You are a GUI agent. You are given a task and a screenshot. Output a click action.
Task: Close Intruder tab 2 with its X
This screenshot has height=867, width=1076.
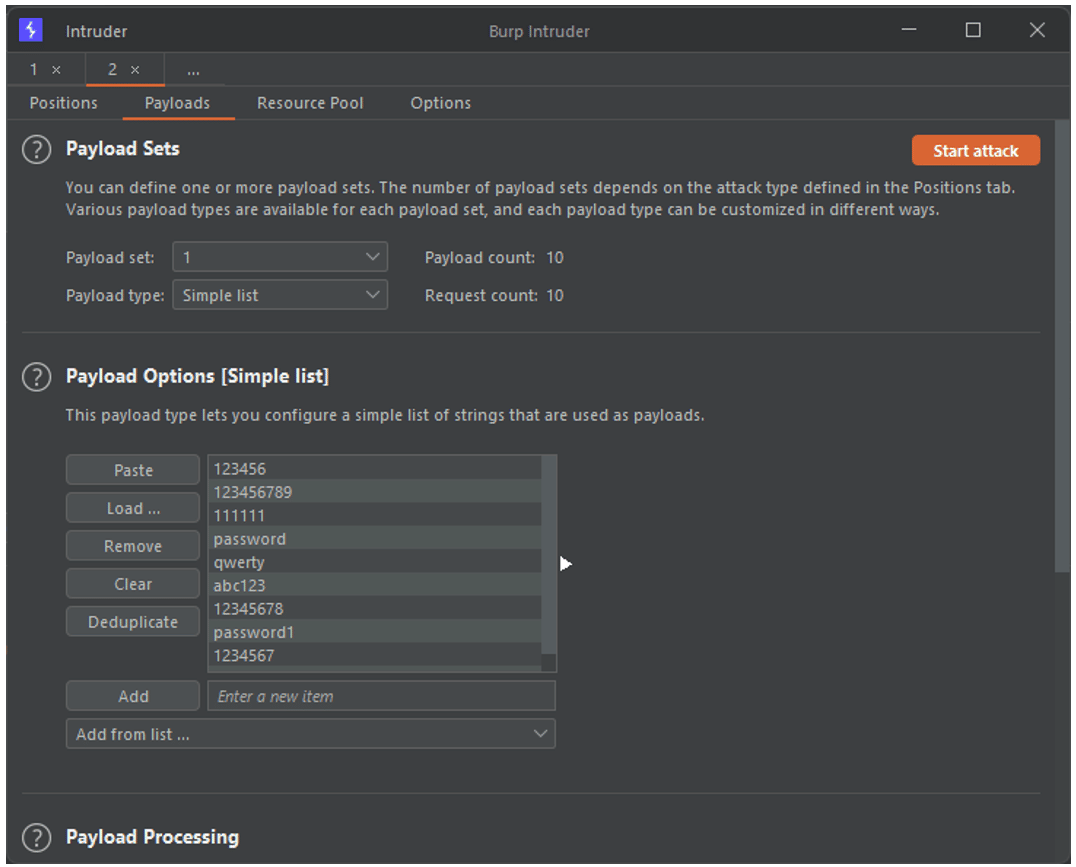tap(135, 70)
